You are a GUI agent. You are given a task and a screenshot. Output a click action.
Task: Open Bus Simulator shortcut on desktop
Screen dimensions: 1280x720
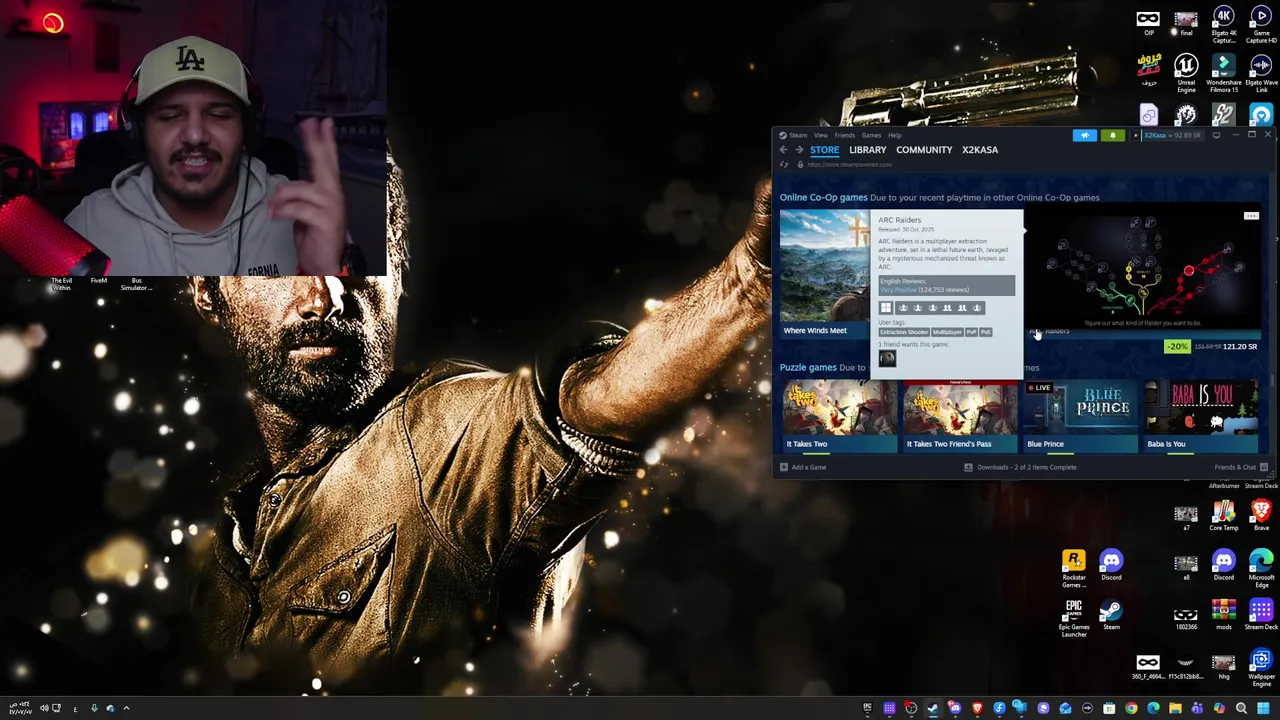136,284
